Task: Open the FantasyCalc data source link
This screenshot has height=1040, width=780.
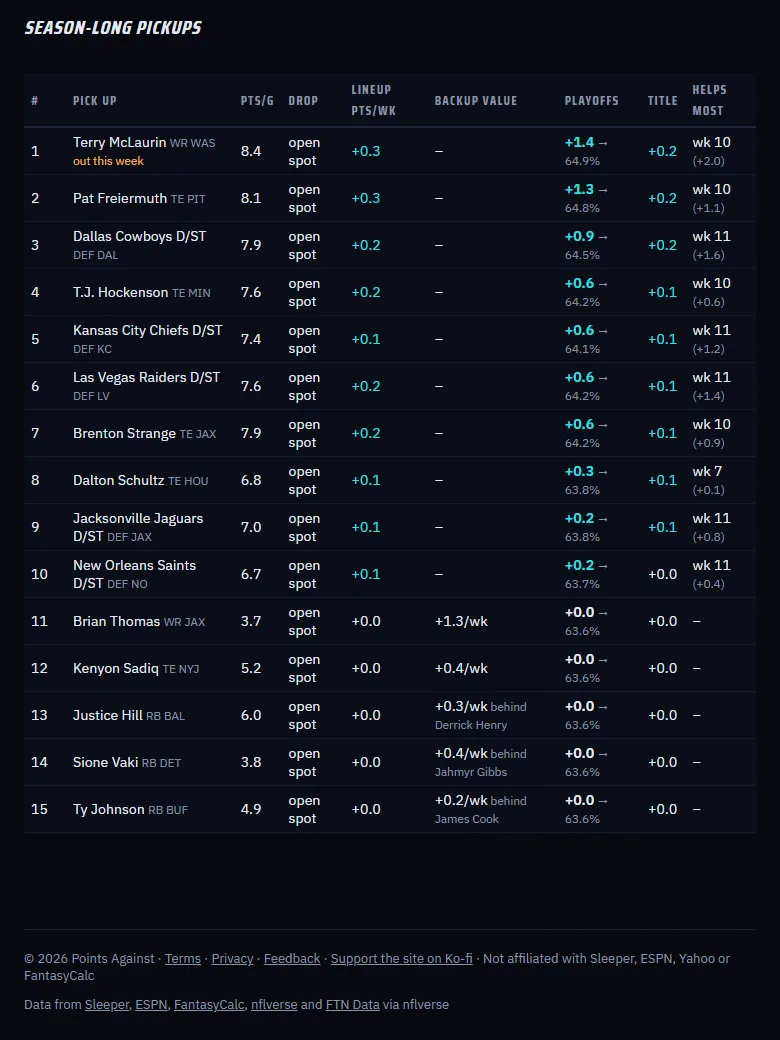Action: (209, 1004)
